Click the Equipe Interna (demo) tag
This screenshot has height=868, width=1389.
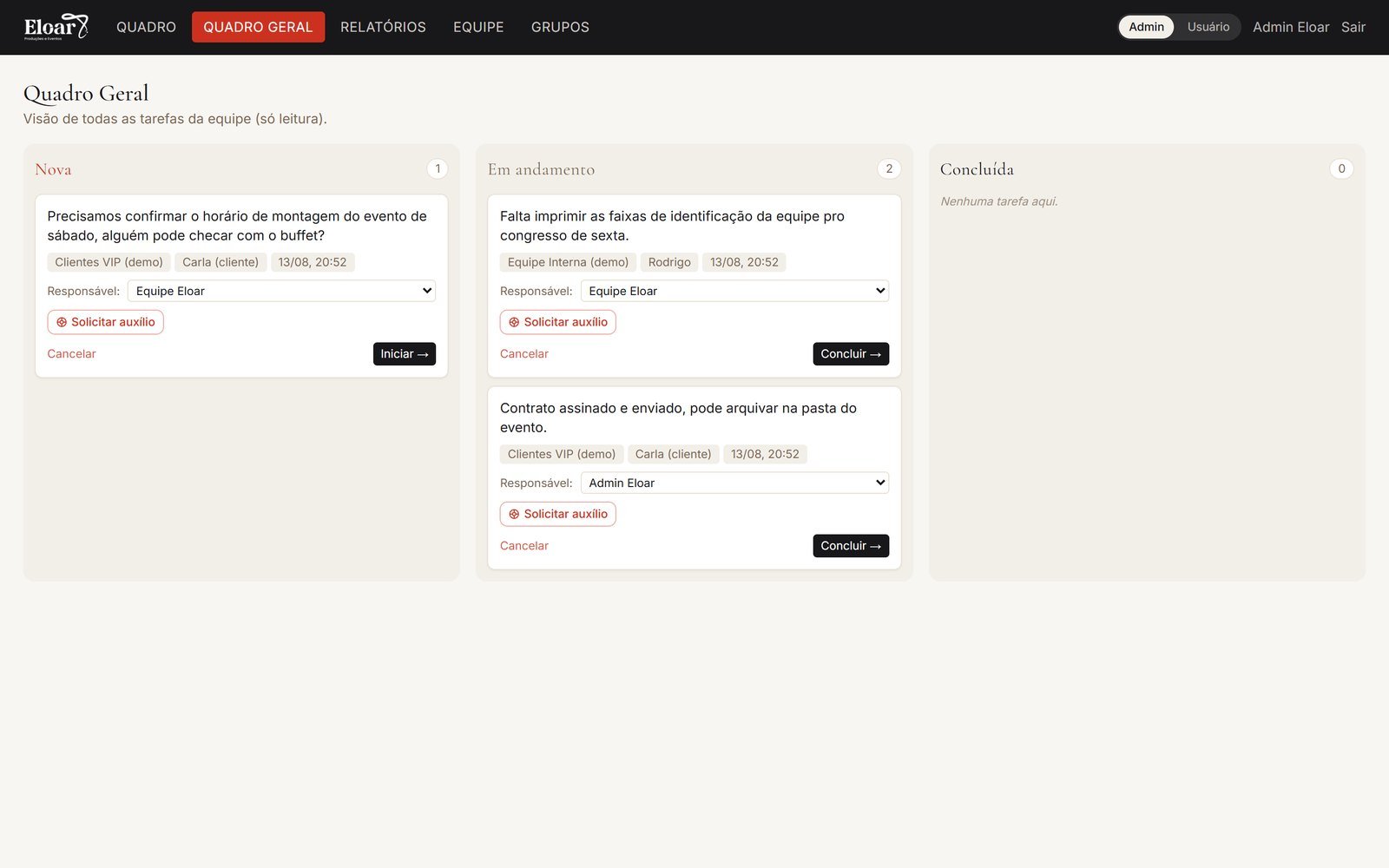[568, 262]
